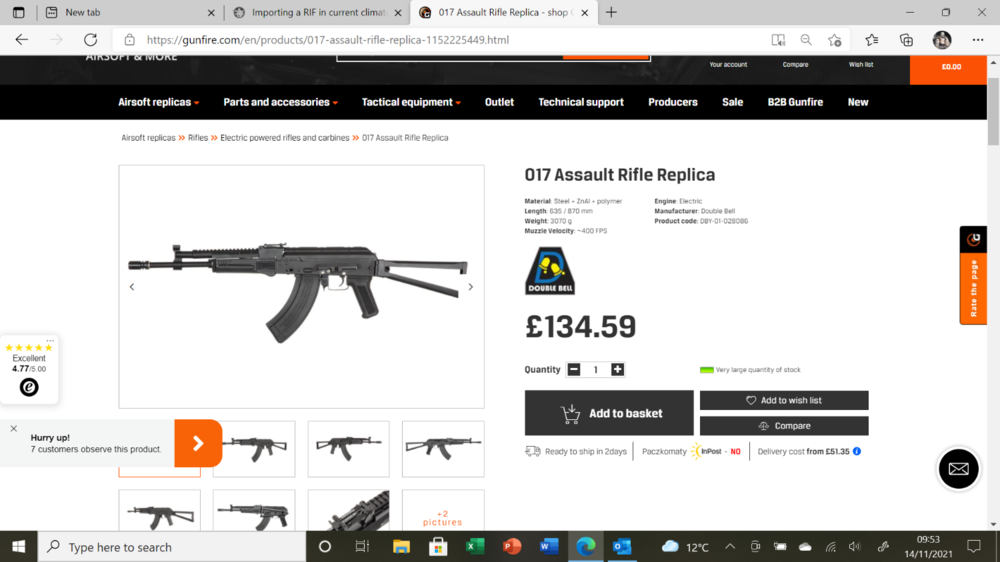
Task: Click the Add to basket button
Action: point(608,413)
